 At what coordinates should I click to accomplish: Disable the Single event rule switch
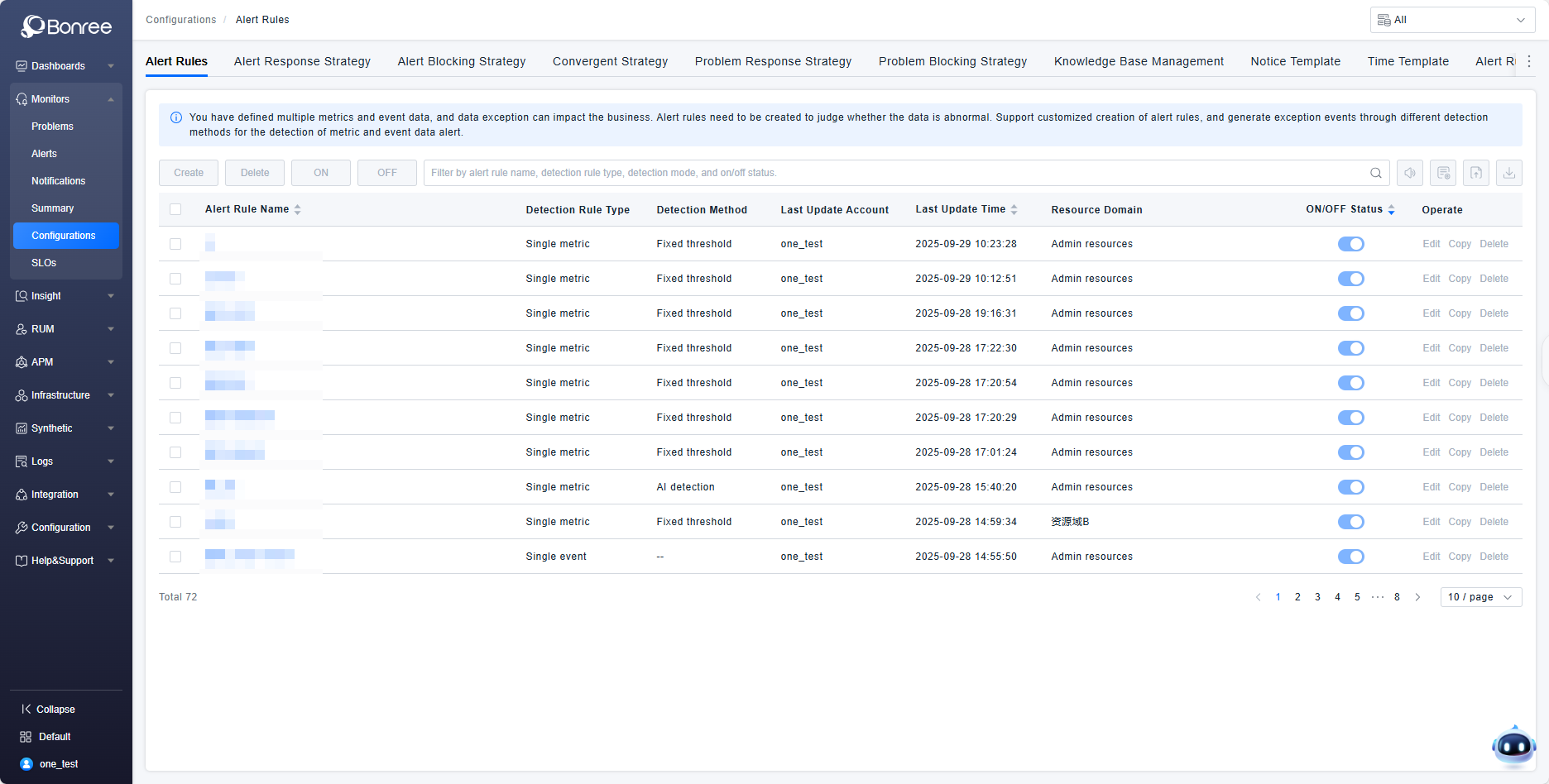(x=1350, y=557)
